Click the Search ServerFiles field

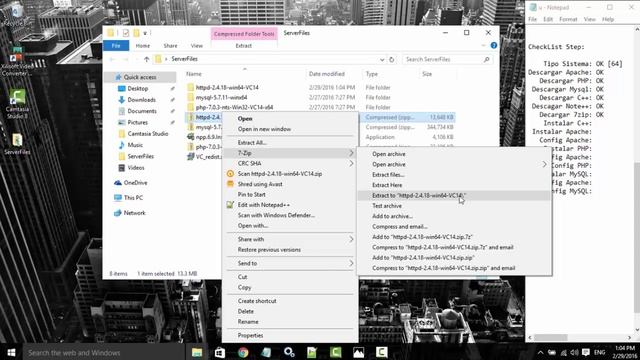point(447,60)
